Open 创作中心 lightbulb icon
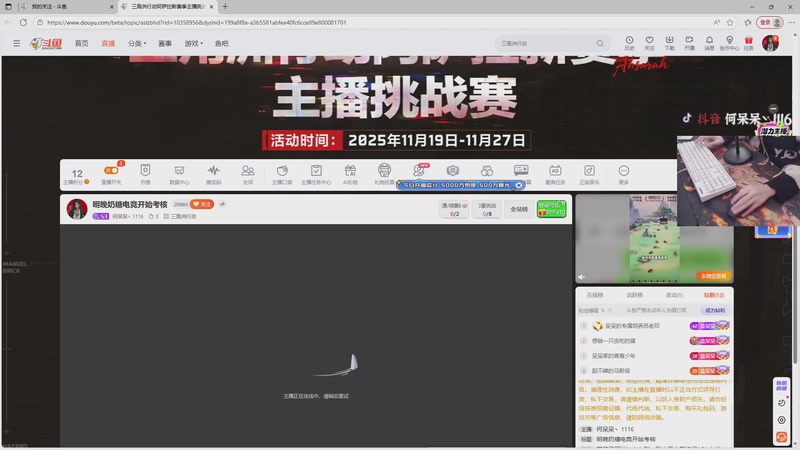 tap(730, 43)
